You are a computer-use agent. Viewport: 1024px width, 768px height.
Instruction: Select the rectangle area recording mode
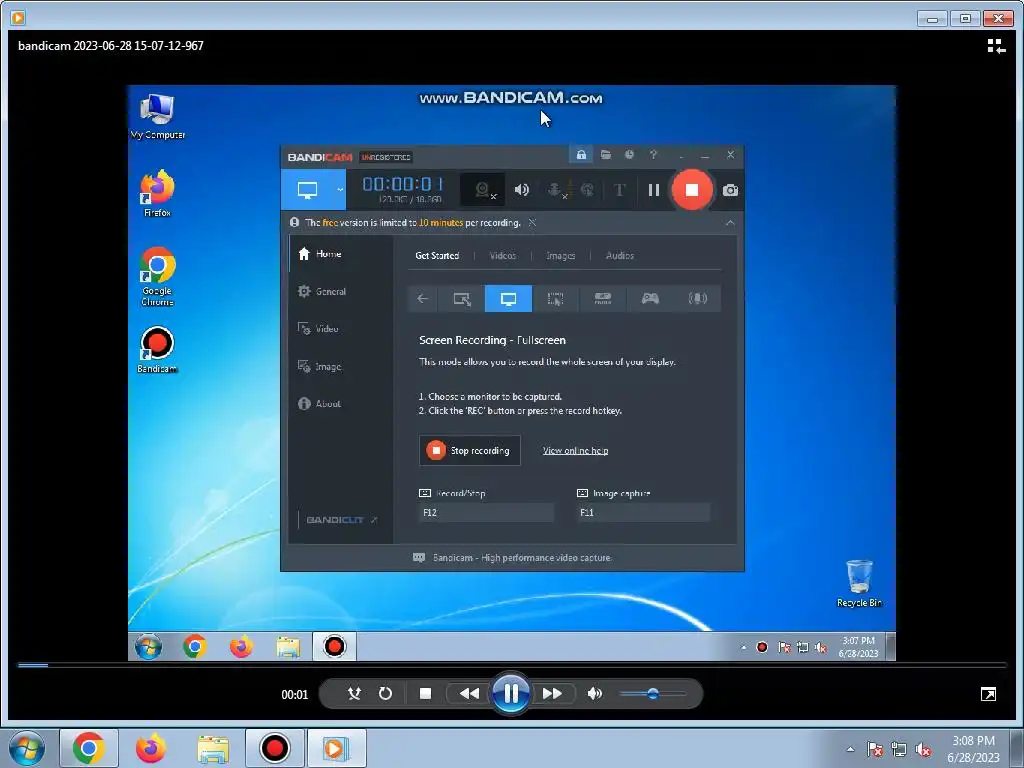click(462, 298)
